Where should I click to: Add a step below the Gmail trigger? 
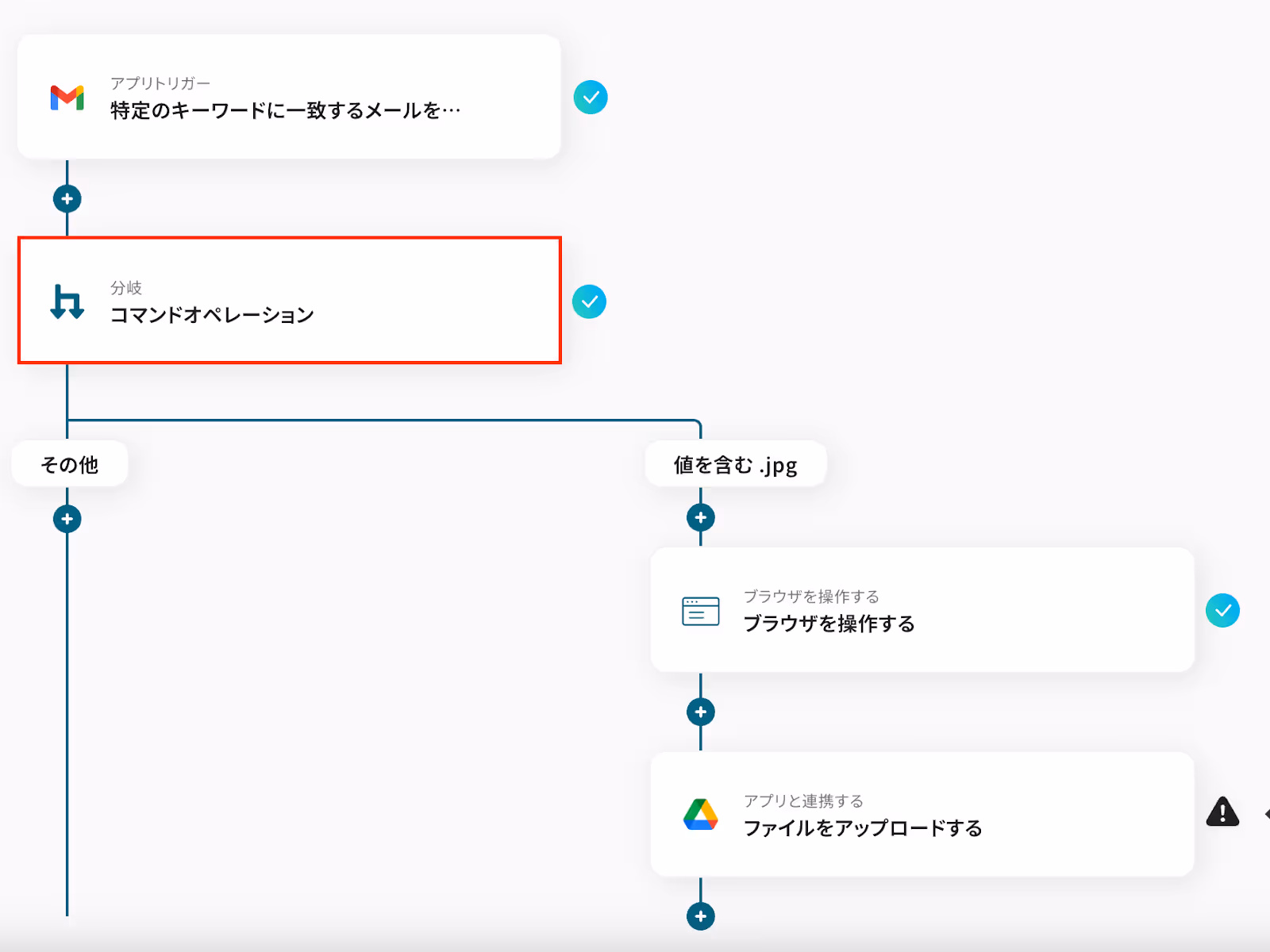67,198
